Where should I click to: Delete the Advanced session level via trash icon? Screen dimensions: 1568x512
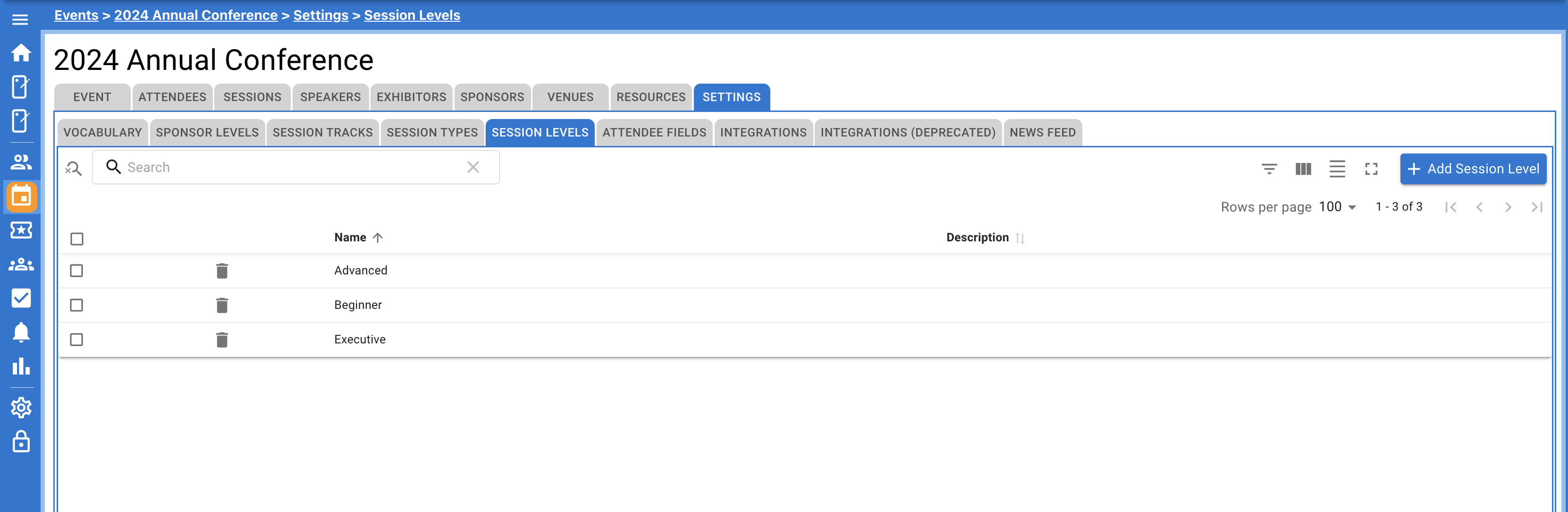221,271
